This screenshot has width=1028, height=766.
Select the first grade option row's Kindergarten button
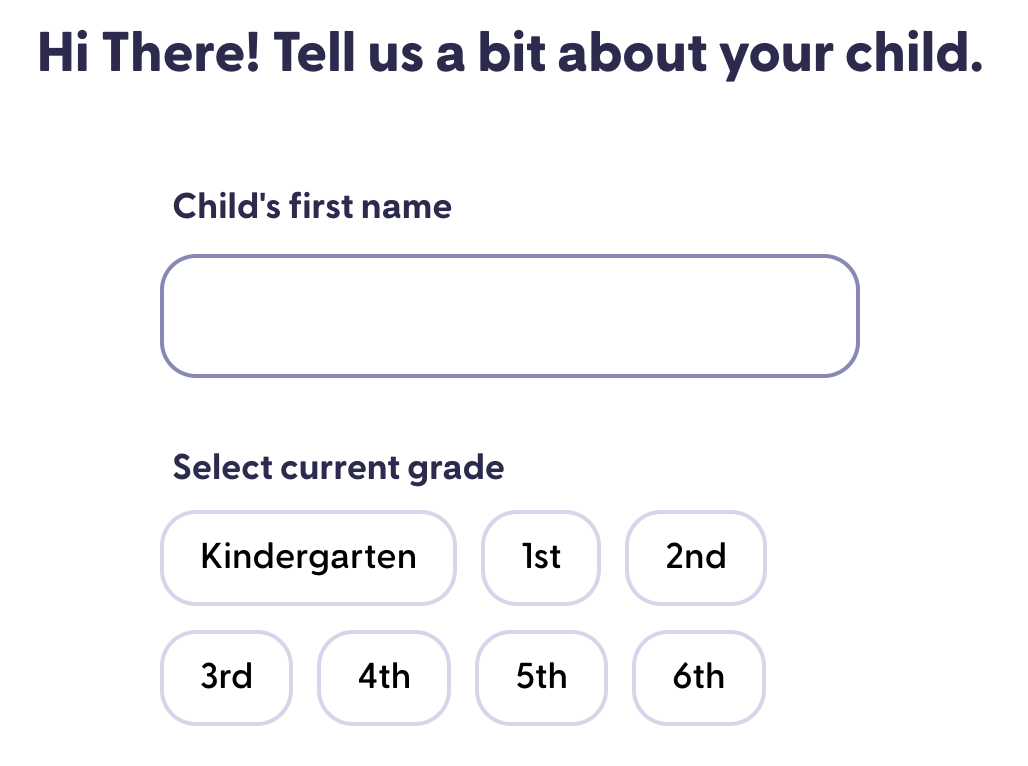point(308,557)
